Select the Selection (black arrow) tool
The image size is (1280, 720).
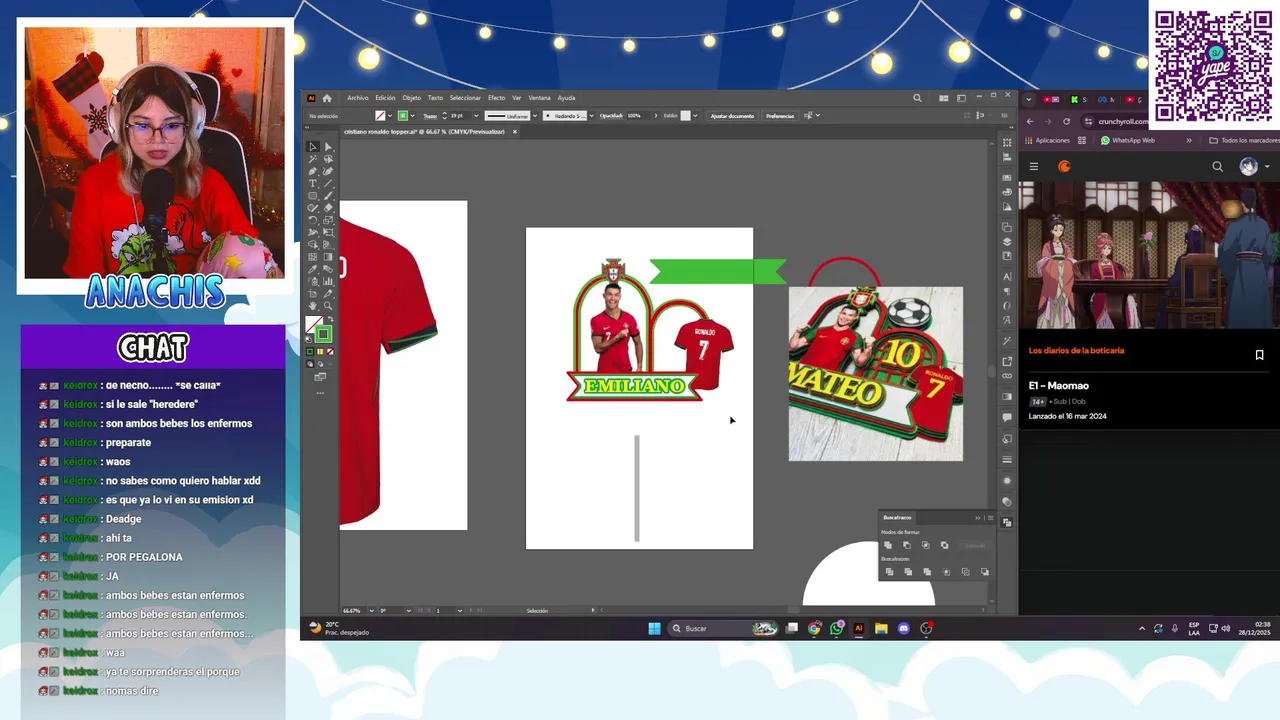[x=313, y=147]
